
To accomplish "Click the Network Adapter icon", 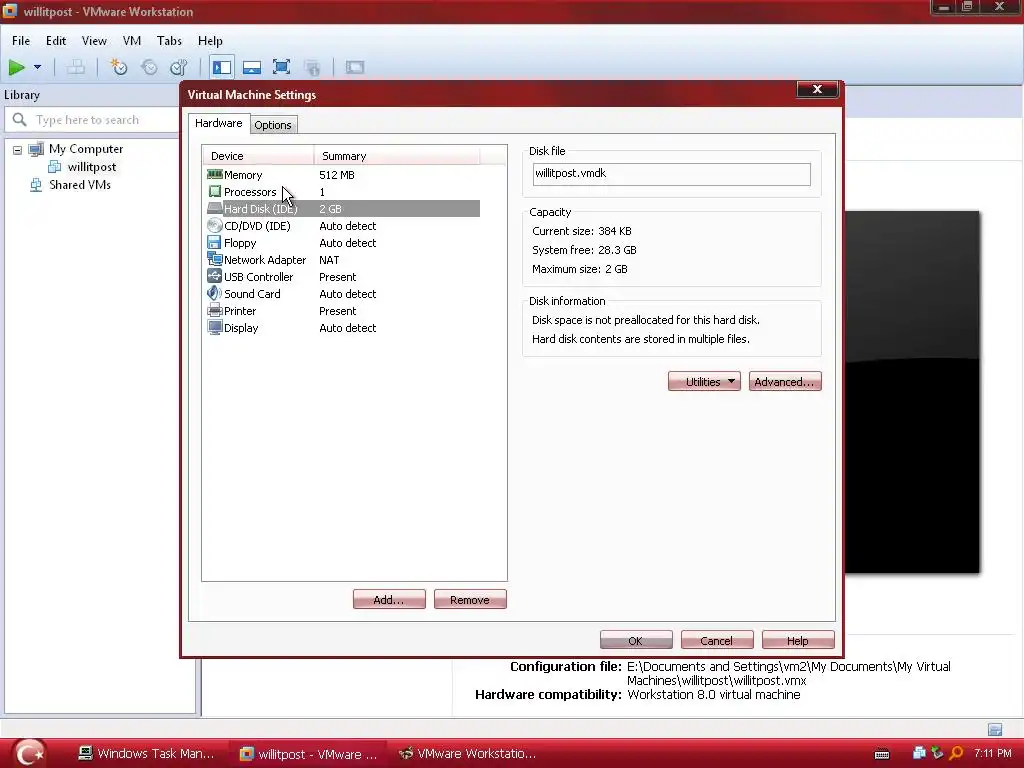I will (x=214, y=259).
